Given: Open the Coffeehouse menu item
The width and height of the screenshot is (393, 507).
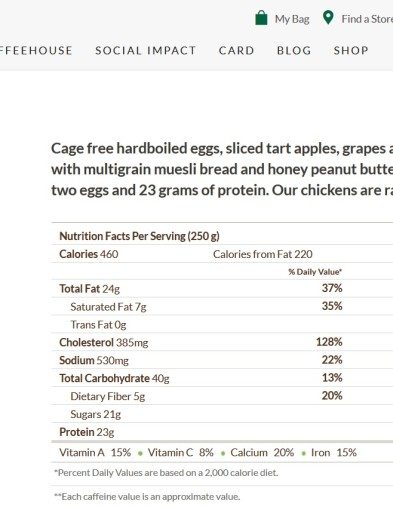Looking at the screenshot, I should pyautogui.click(x=36, y=50).
